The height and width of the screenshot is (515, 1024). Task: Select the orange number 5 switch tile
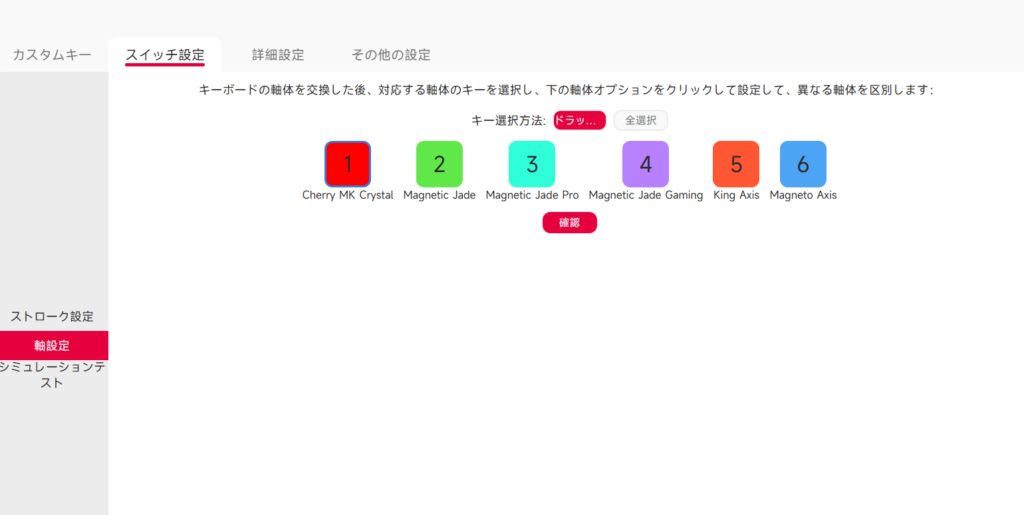[x=736, y=164]
